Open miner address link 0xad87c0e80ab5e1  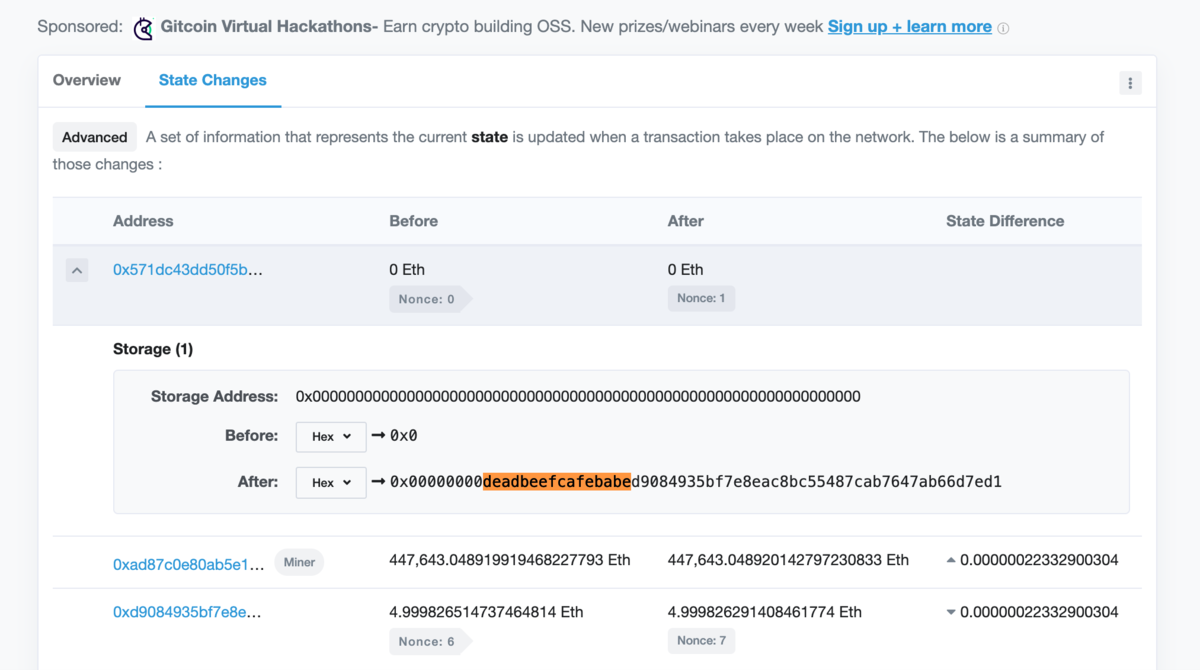pos(183,561)
